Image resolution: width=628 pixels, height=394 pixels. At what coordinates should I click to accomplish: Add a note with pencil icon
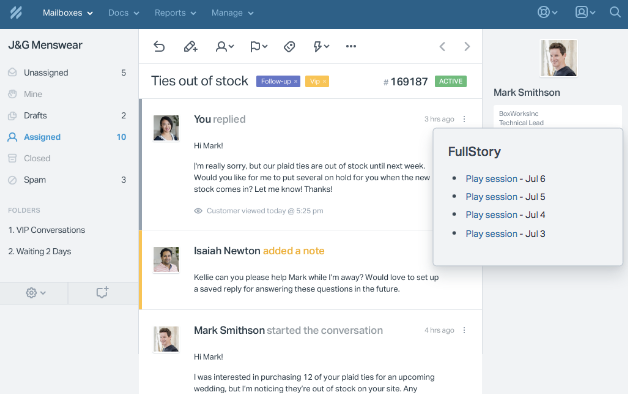tap(190, 46)
